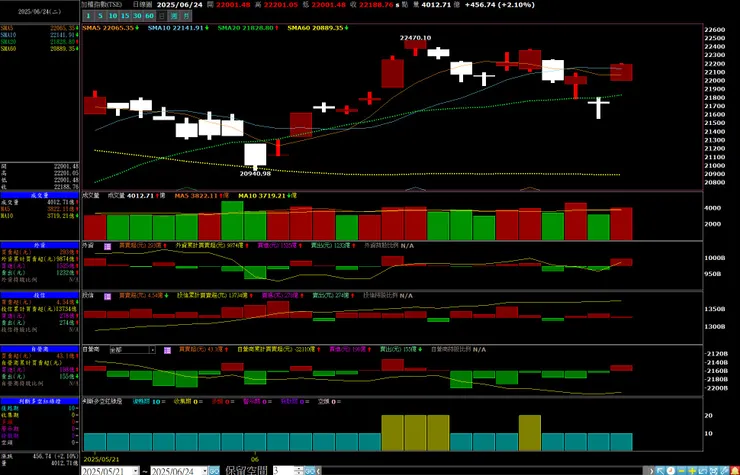
Task: Click the 保留空間 spinner arrows
Action: click(299, 471)
